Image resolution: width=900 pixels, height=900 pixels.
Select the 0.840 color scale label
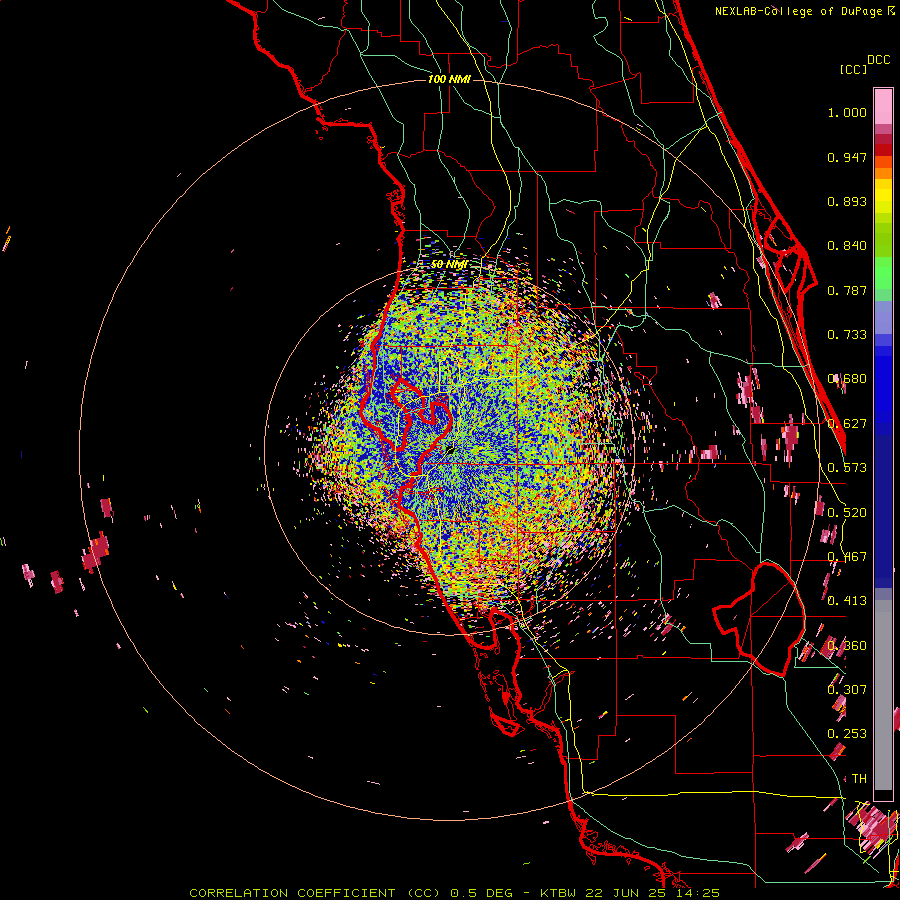847,246
